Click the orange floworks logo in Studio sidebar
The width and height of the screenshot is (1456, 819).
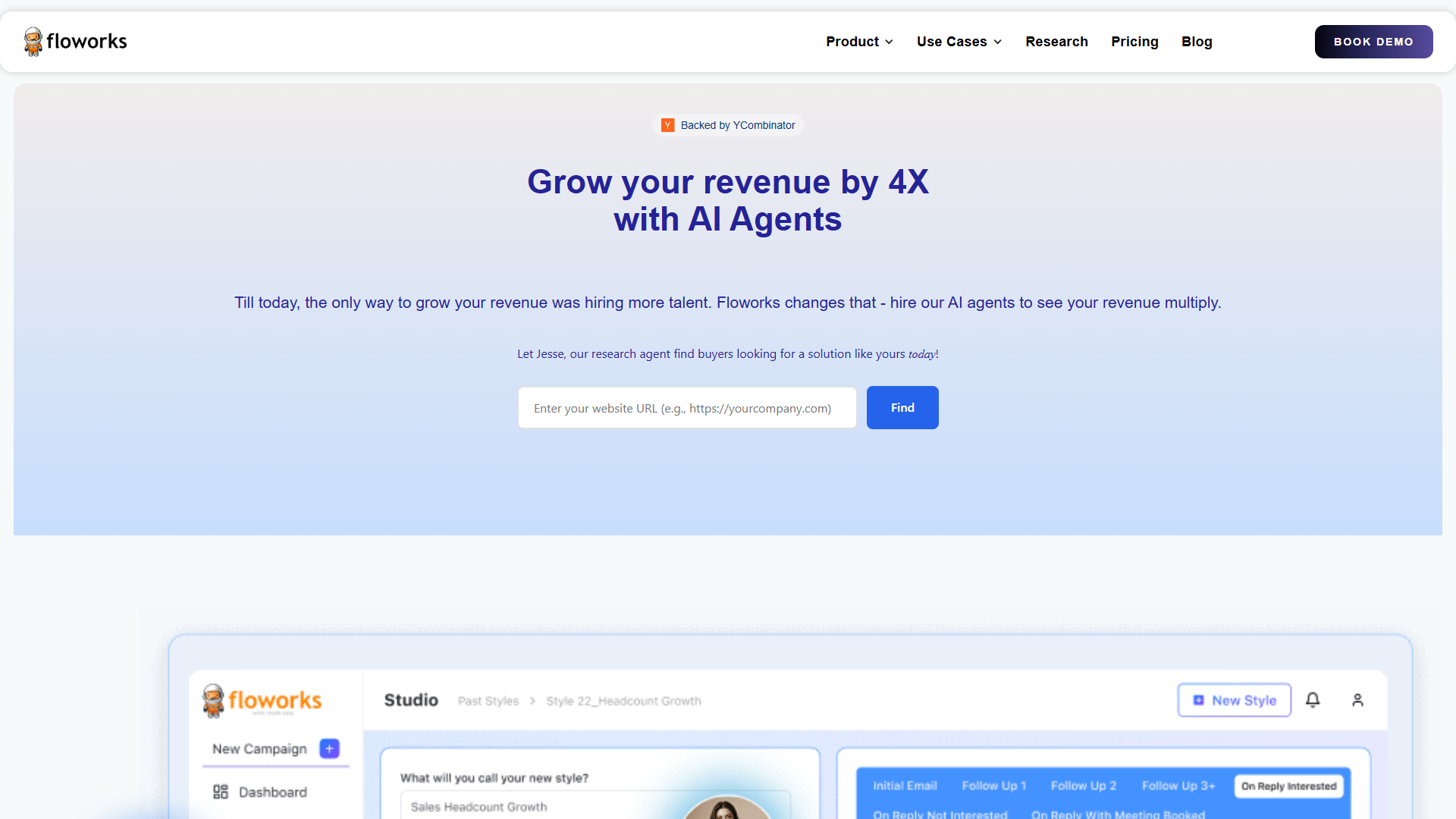click(x=262, y=700)
